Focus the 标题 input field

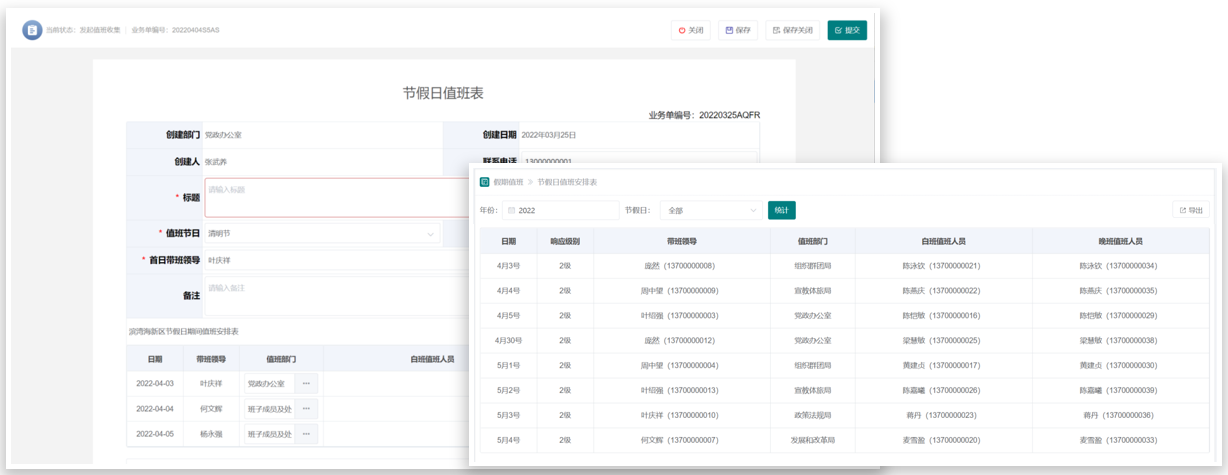(x=335, y=197)
